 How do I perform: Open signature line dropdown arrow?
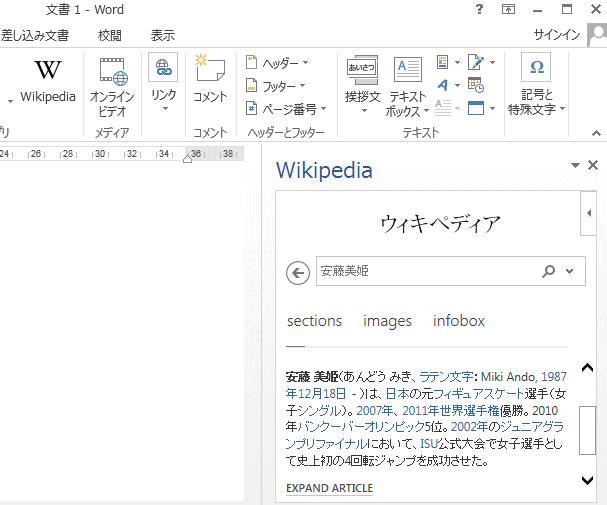(x=492, y=62)
